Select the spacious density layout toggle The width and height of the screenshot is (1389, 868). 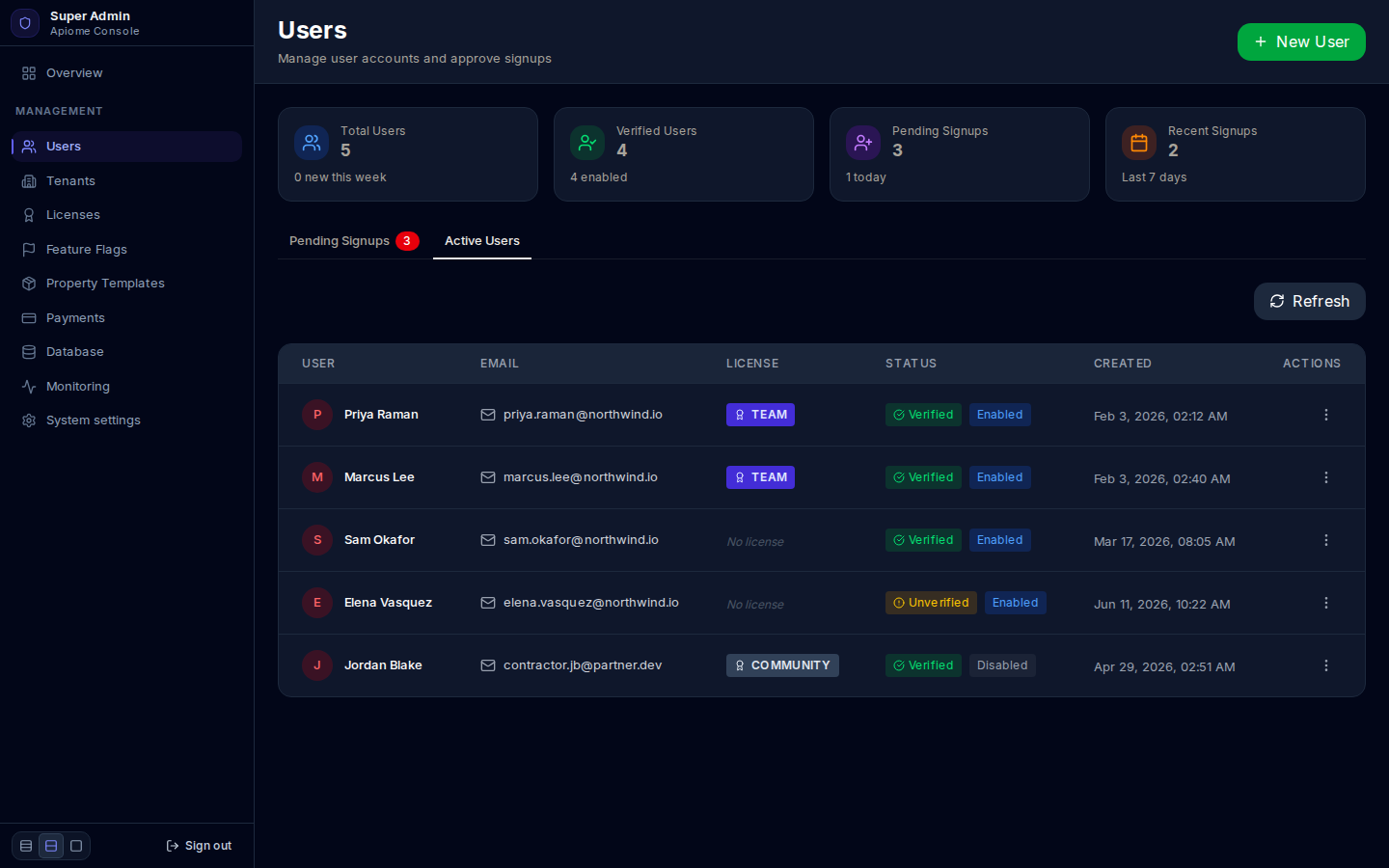pyautogui.click(x=76, y=846)
